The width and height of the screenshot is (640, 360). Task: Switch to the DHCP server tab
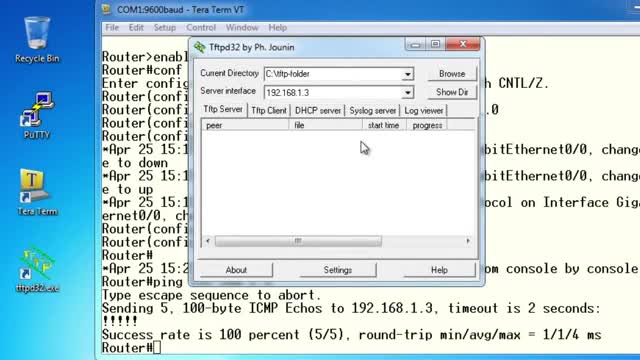[318, 111]
